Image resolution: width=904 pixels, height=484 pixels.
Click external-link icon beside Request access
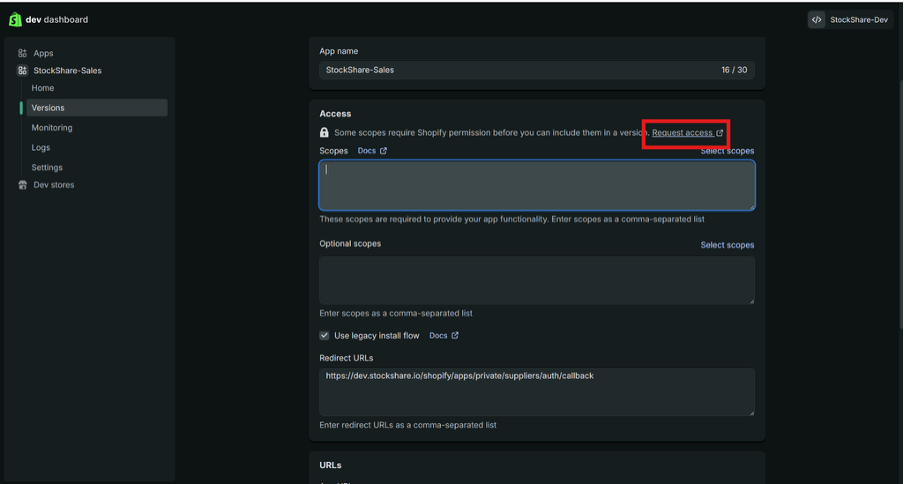[x=719, y=133]
